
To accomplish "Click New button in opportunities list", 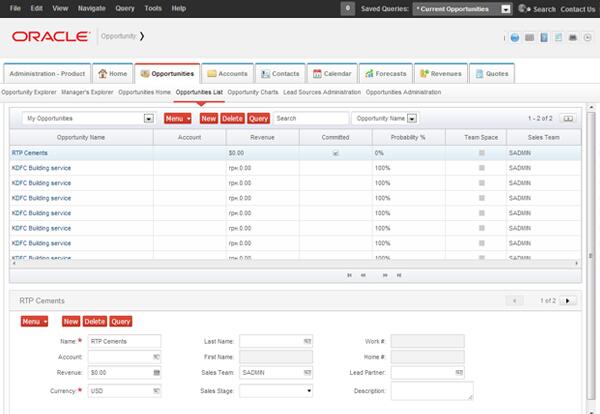I will click(x=209, y=119).
